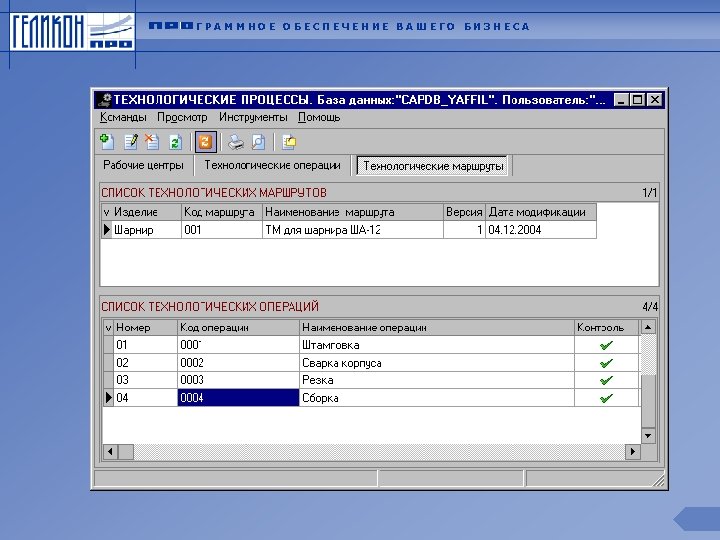The height and width of the screenshot is (540, 720).
Task: Click the Наименование операции column header
Action: 437,327
